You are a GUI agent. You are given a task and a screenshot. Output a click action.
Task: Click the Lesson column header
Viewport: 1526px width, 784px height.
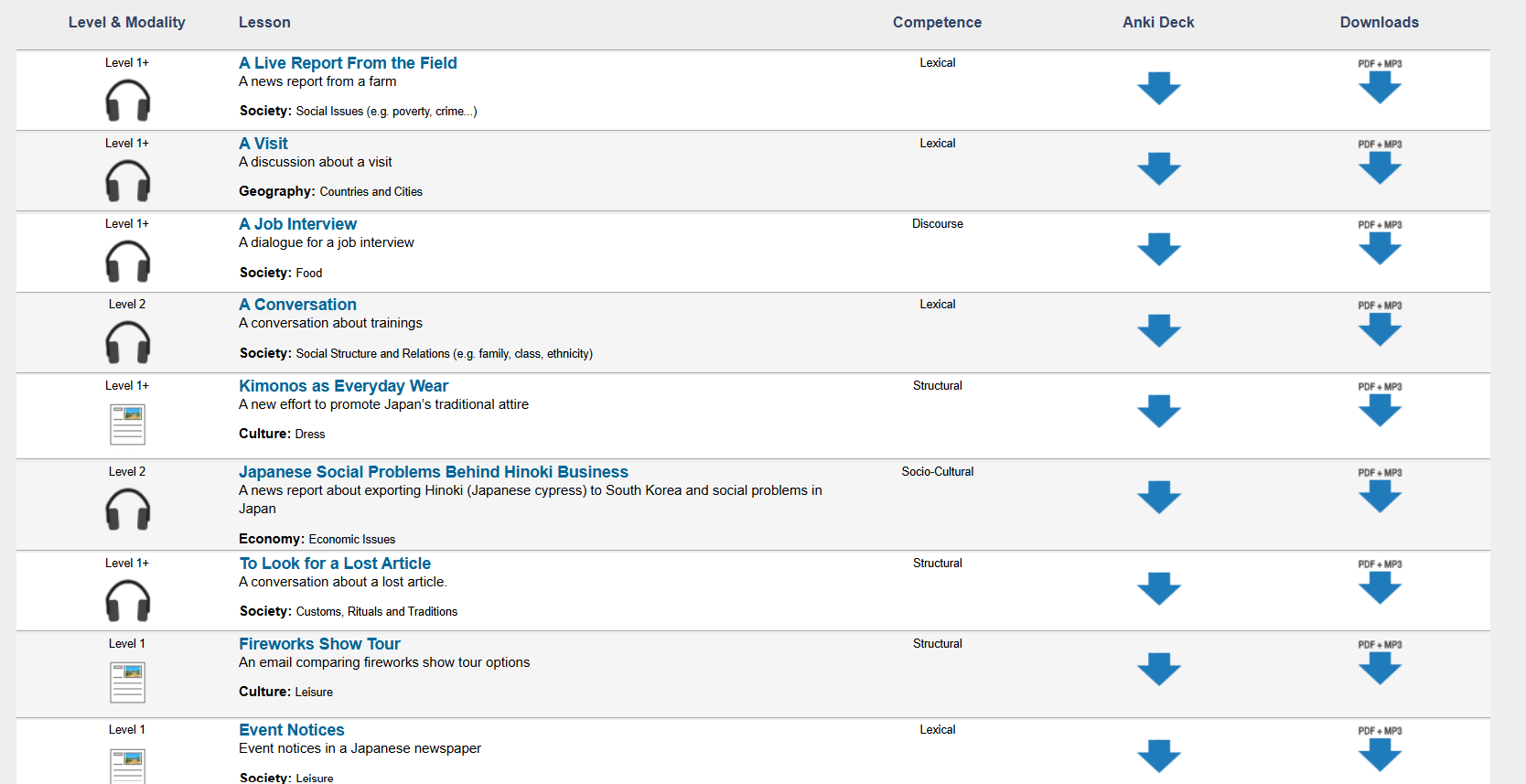(x=264, y=22)
